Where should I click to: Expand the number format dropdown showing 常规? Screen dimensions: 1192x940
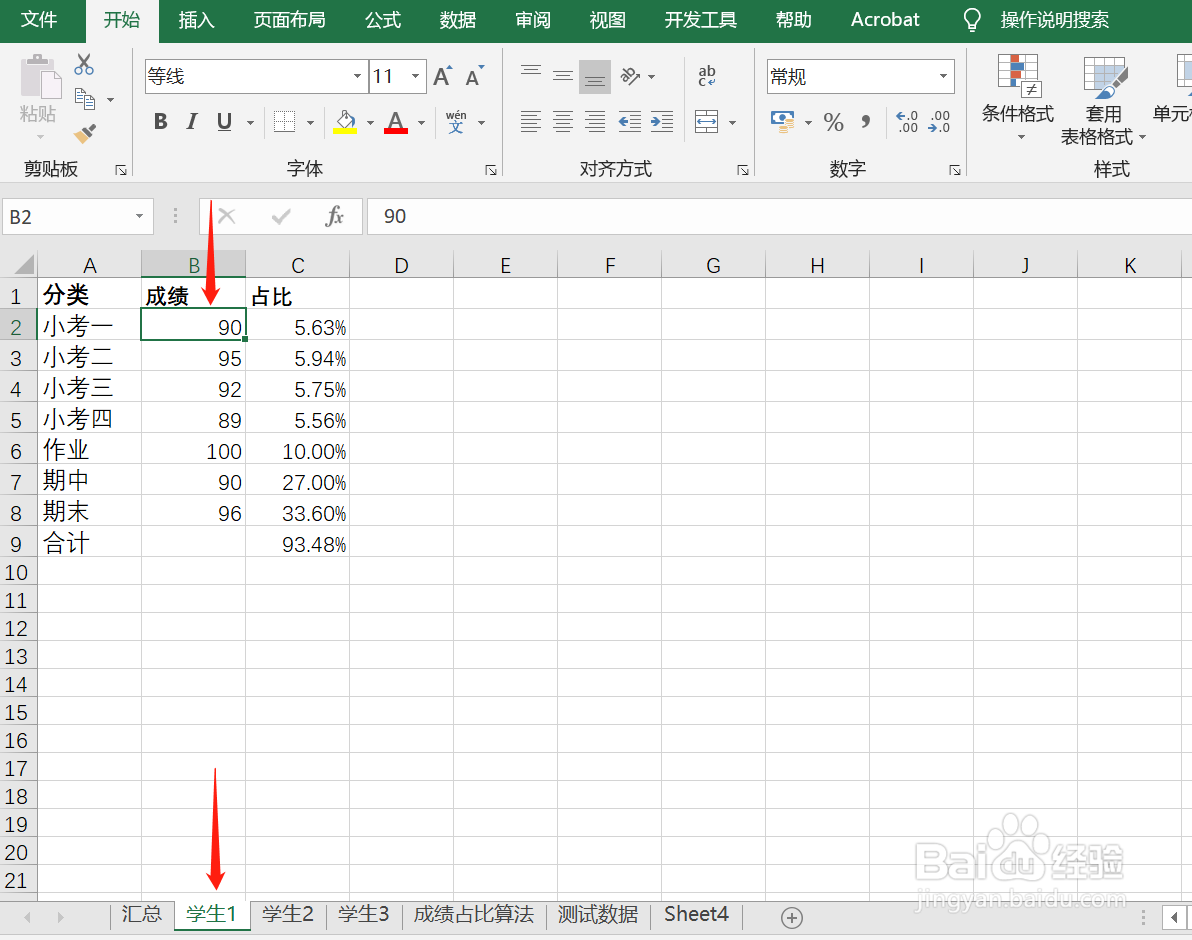[941, 76]
